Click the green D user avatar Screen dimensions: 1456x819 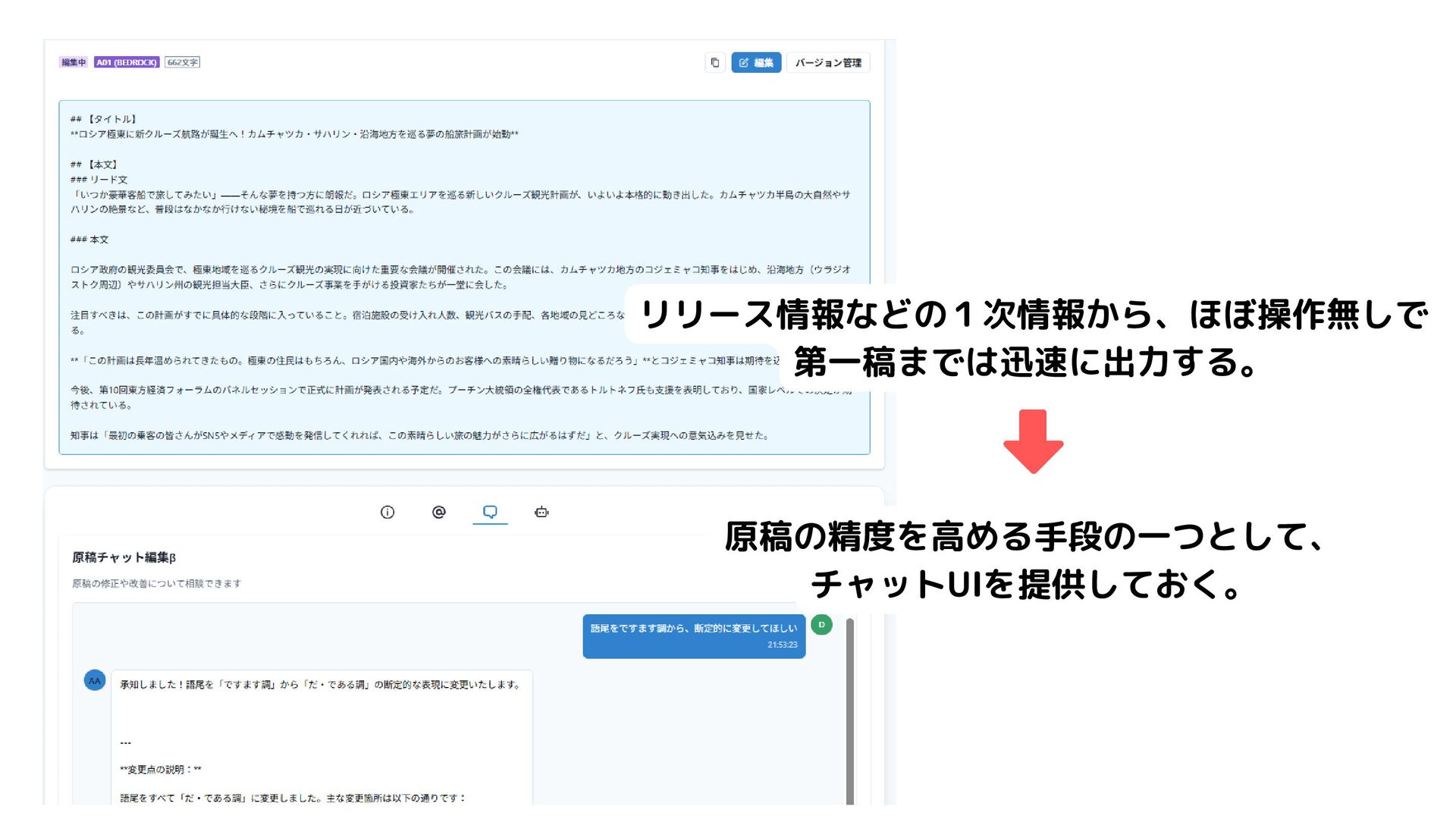(x=821, y=625)
